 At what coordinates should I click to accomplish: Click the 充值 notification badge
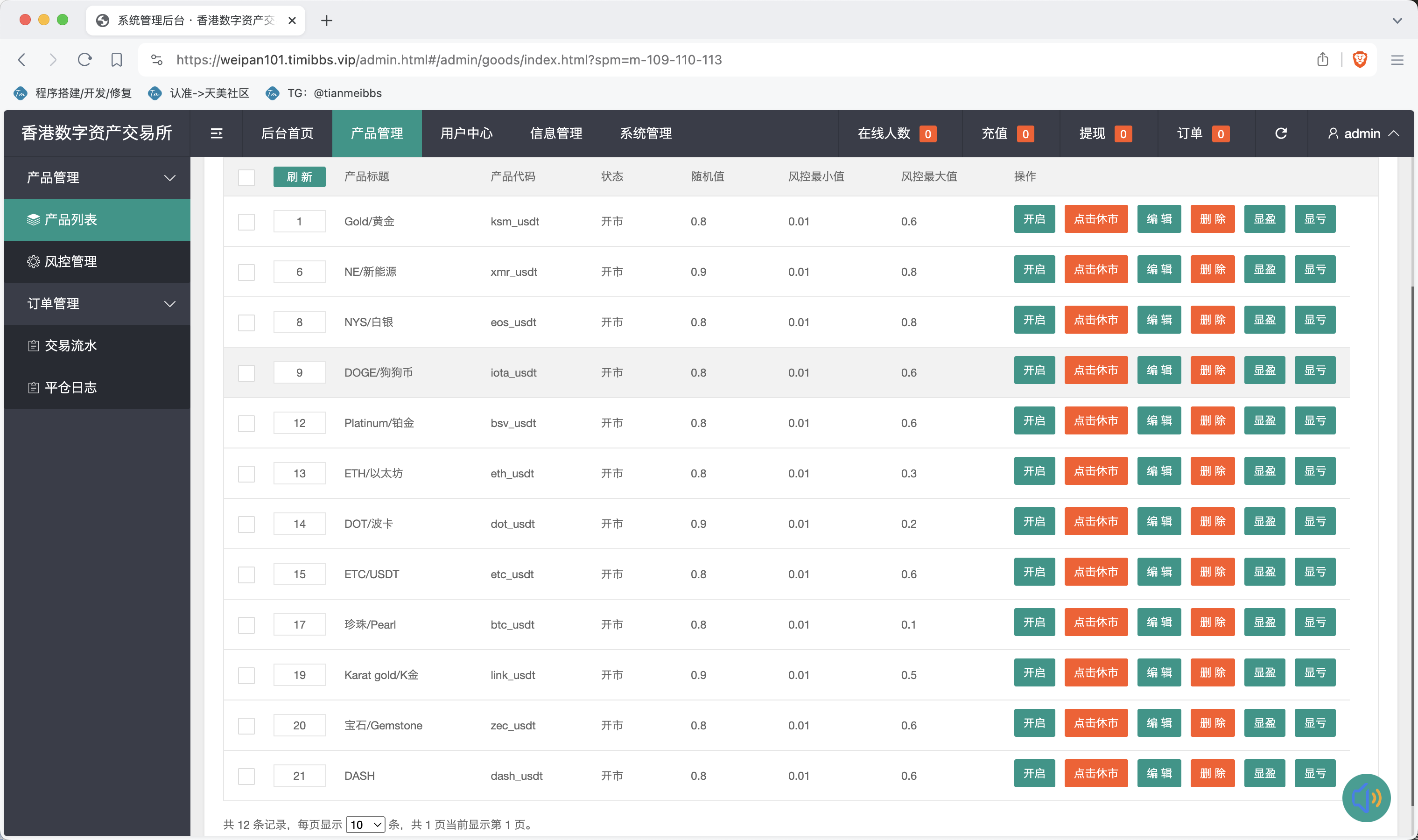(1025, 133)
